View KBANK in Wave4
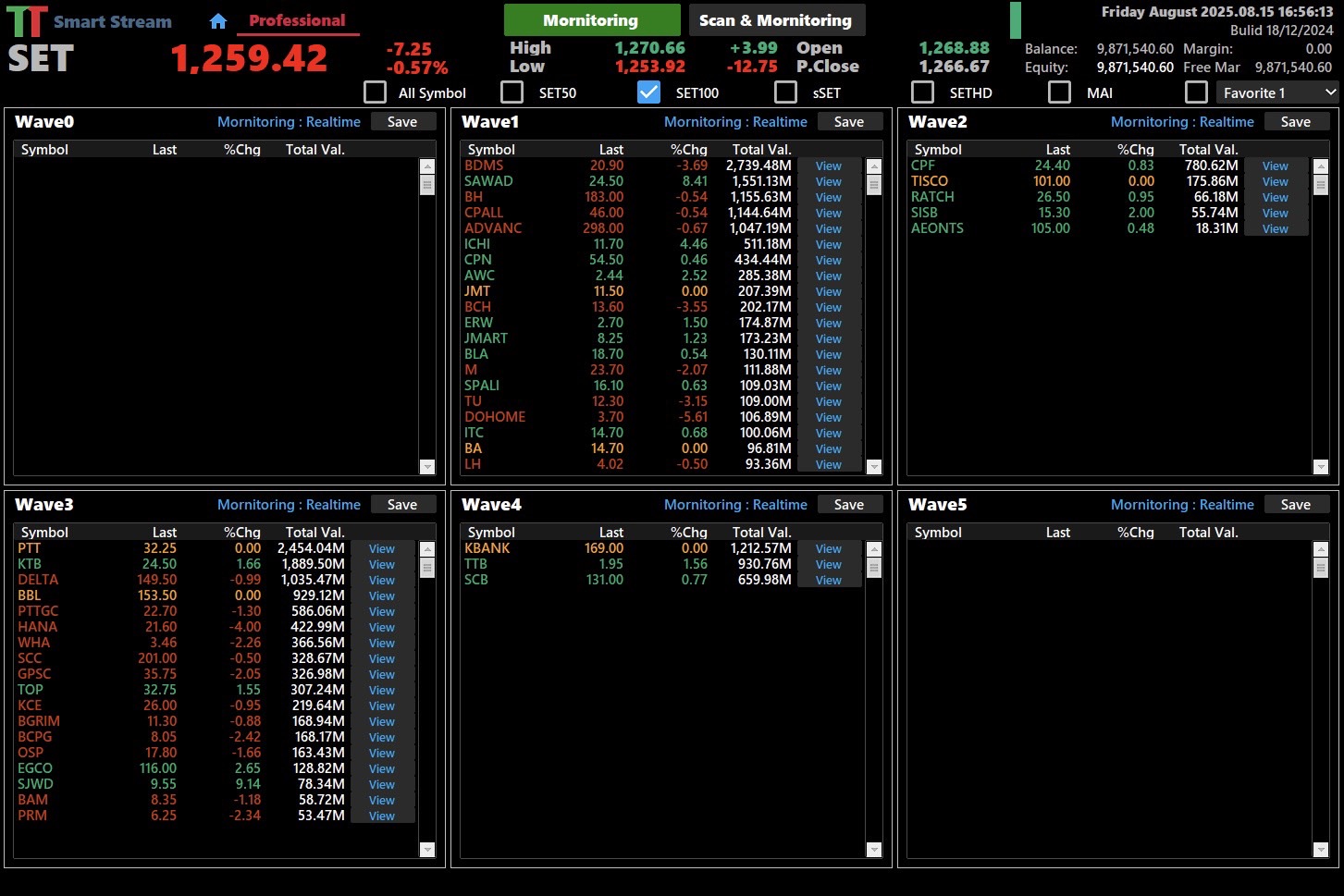Viewport: 1344px width, 896px height. click(829, 549)
